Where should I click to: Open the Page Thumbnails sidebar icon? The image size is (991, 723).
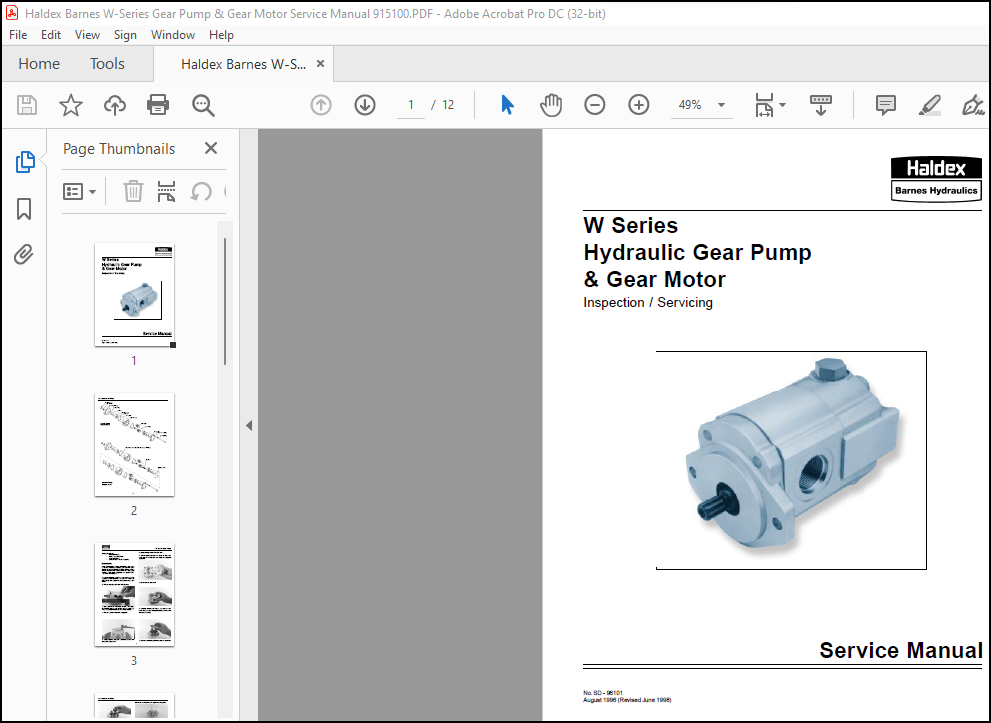click(25, 162)
